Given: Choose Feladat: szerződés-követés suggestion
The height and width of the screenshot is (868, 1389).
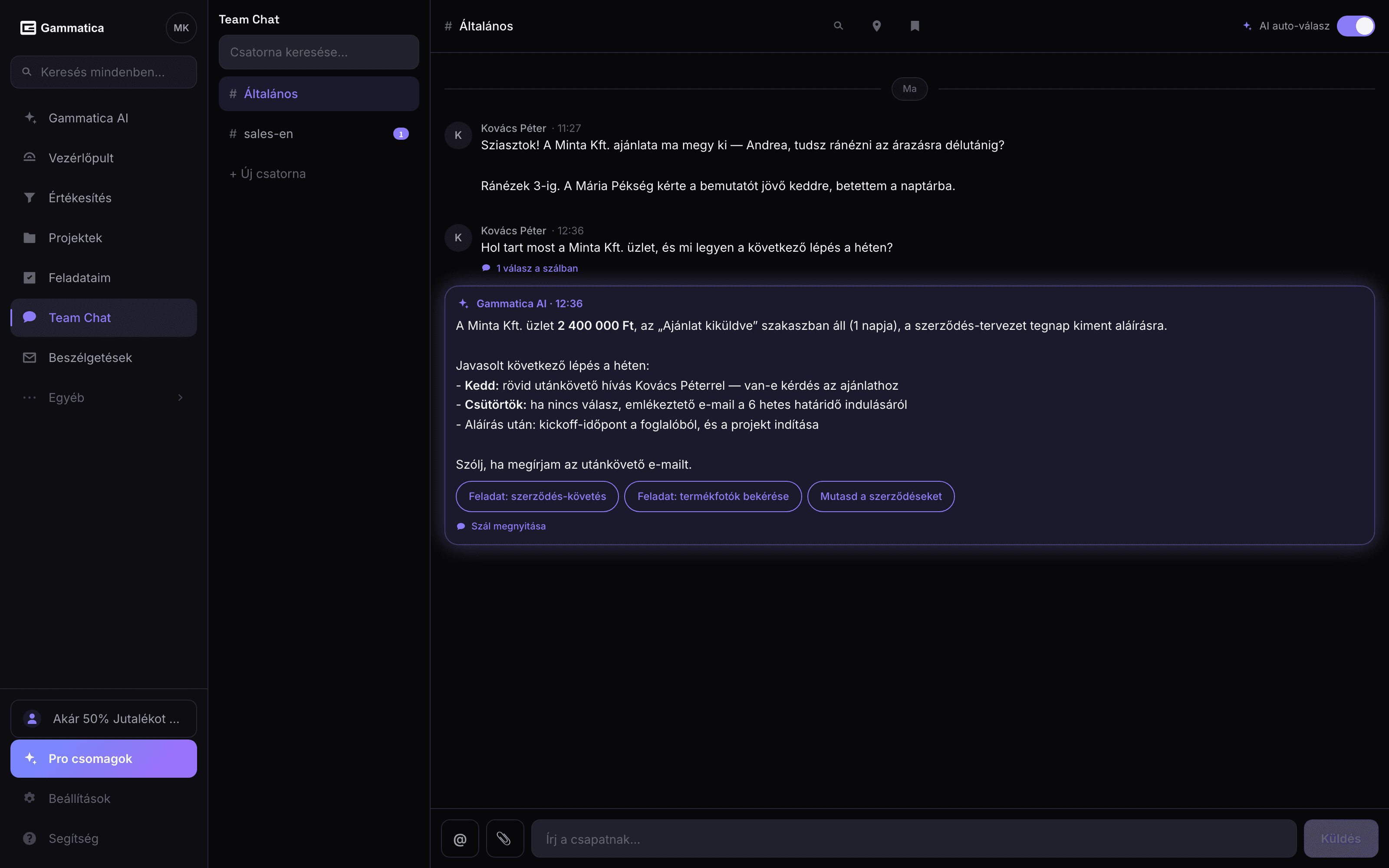Looking at the screenshot, I should [x=537, y=496].
